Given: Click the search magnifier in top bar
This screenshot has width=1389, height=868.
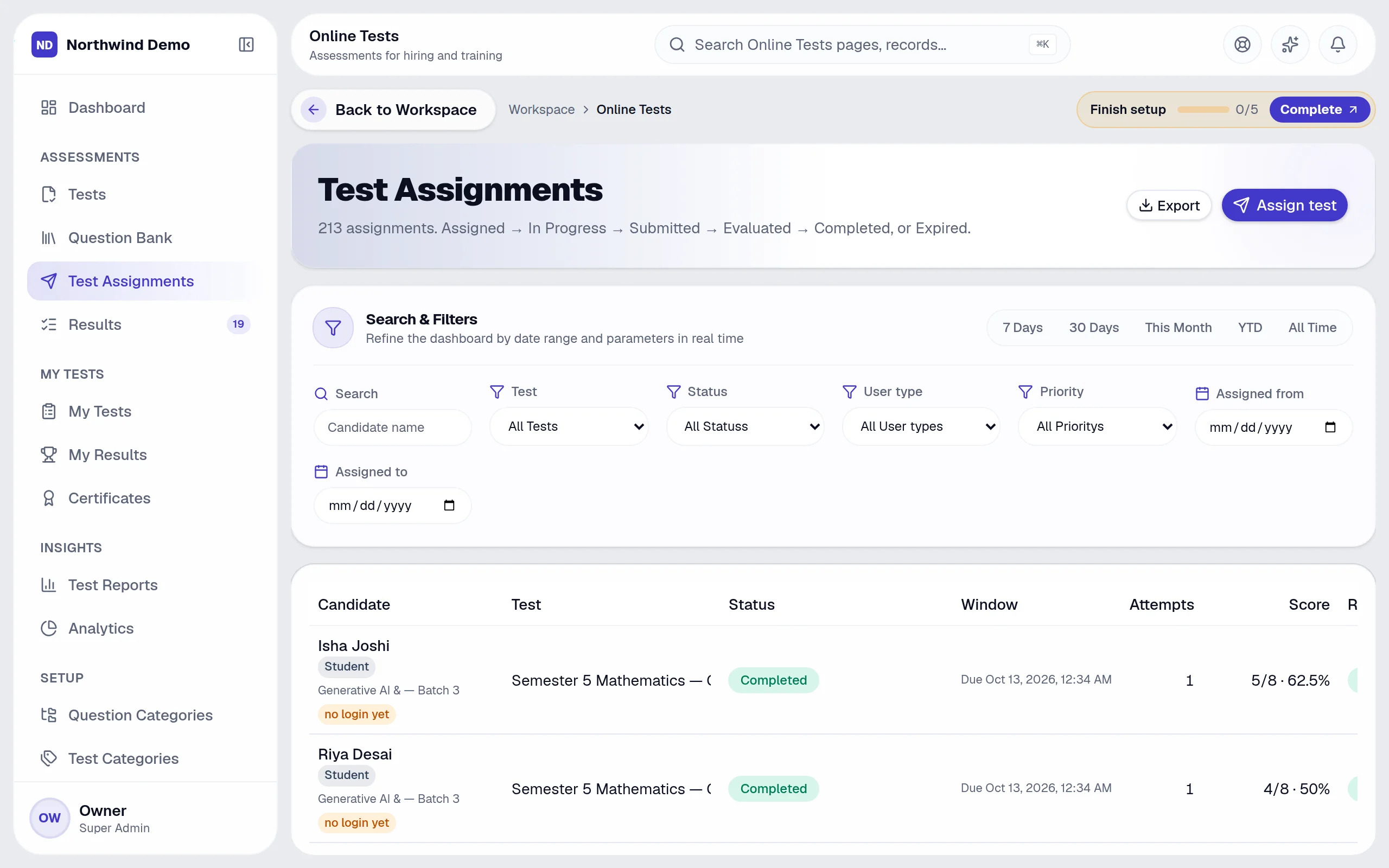Looking at the screenshot, I should (x=677, y=44).
